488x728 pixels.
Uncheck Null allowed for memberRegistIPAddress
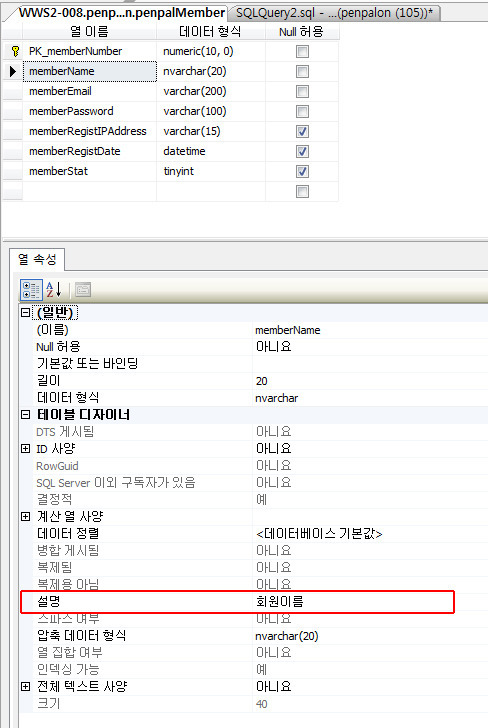[302, 131]
